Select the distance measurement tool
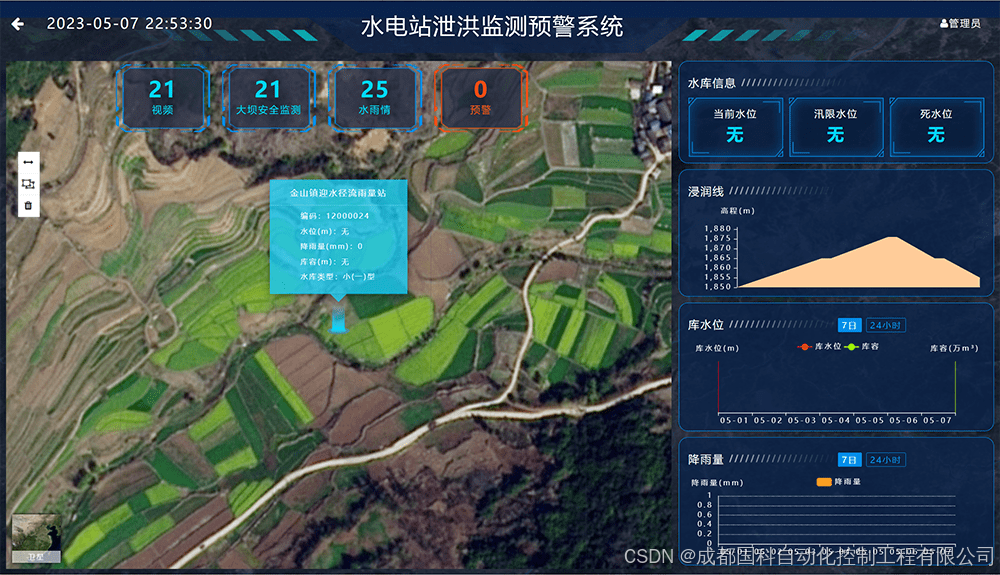Image resolution: width=1000 pixels, height=575 pixels. [x=28, y=163]
